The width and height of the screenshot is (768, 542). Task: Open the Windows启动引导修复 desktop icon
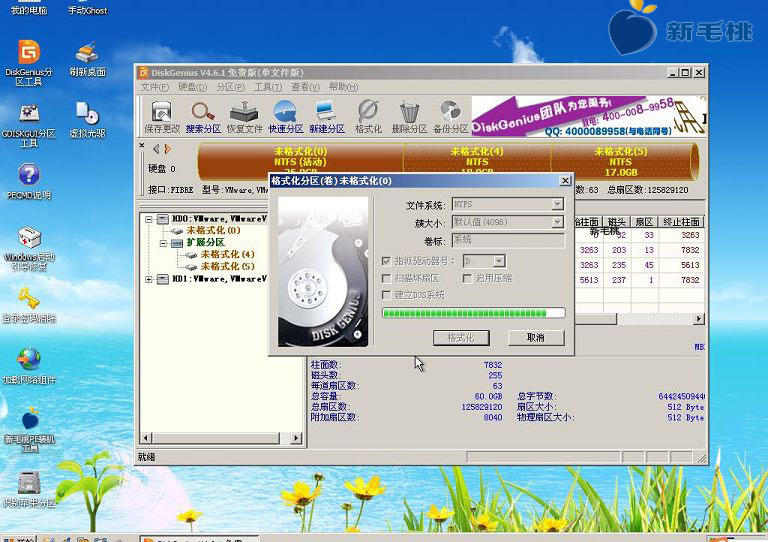(x=29, y=248)
